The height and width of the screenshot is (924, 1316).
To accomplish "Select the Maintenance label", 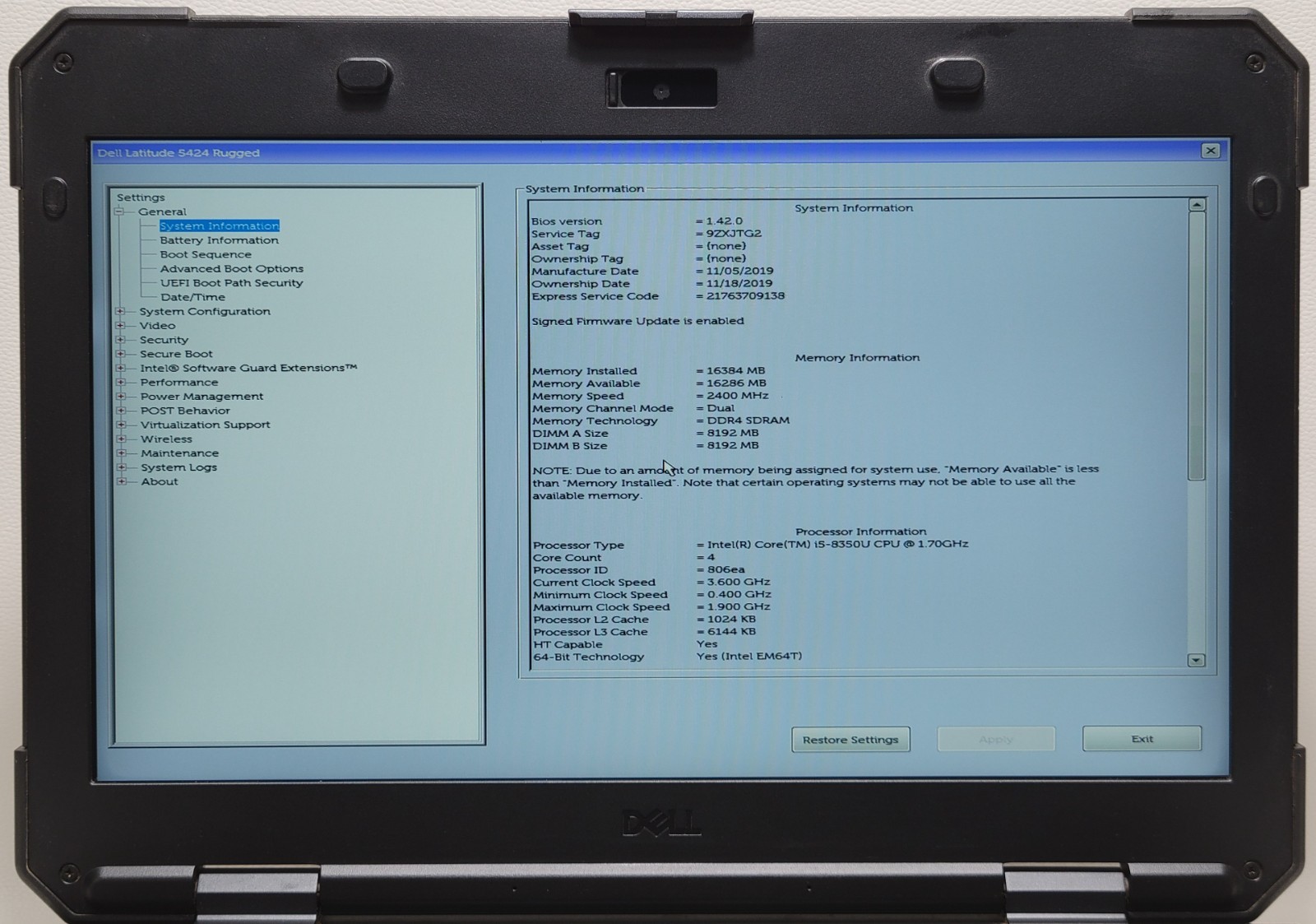I will click(179, 453).
